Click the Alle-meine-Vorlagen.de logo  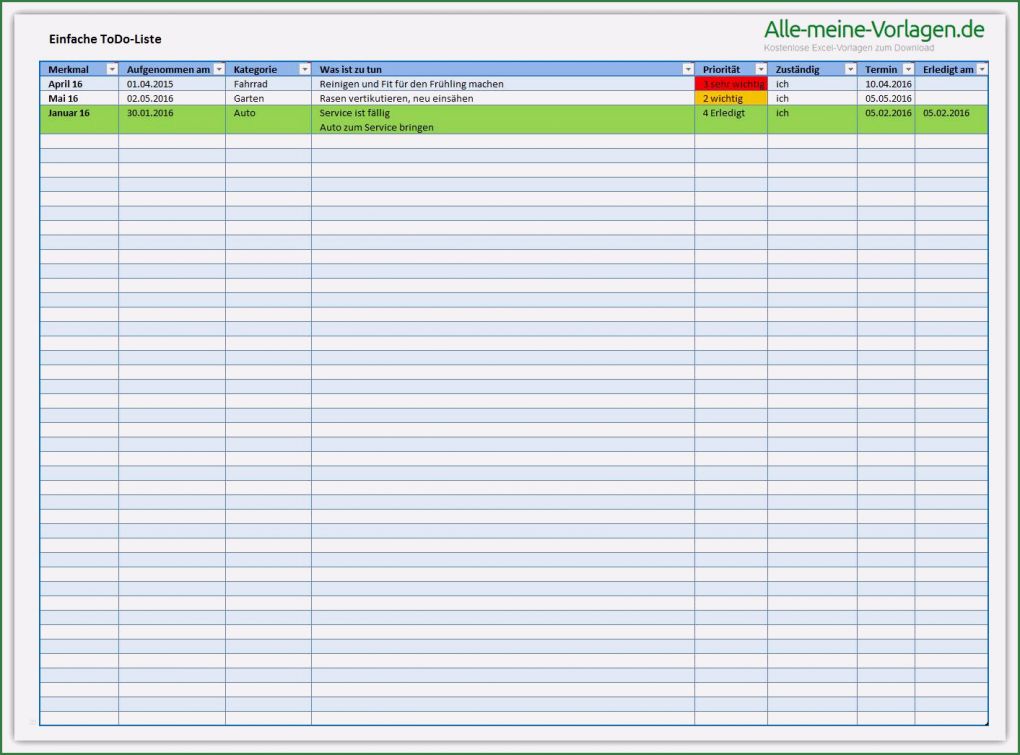pos(875,29)
